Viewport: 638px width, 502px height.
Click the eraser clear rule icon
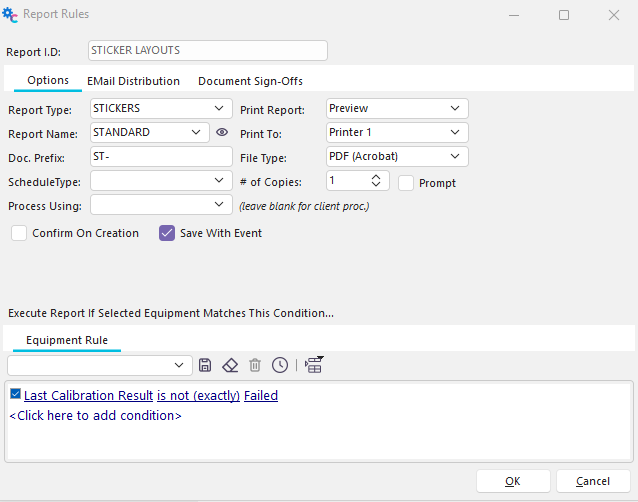point(230,366)
